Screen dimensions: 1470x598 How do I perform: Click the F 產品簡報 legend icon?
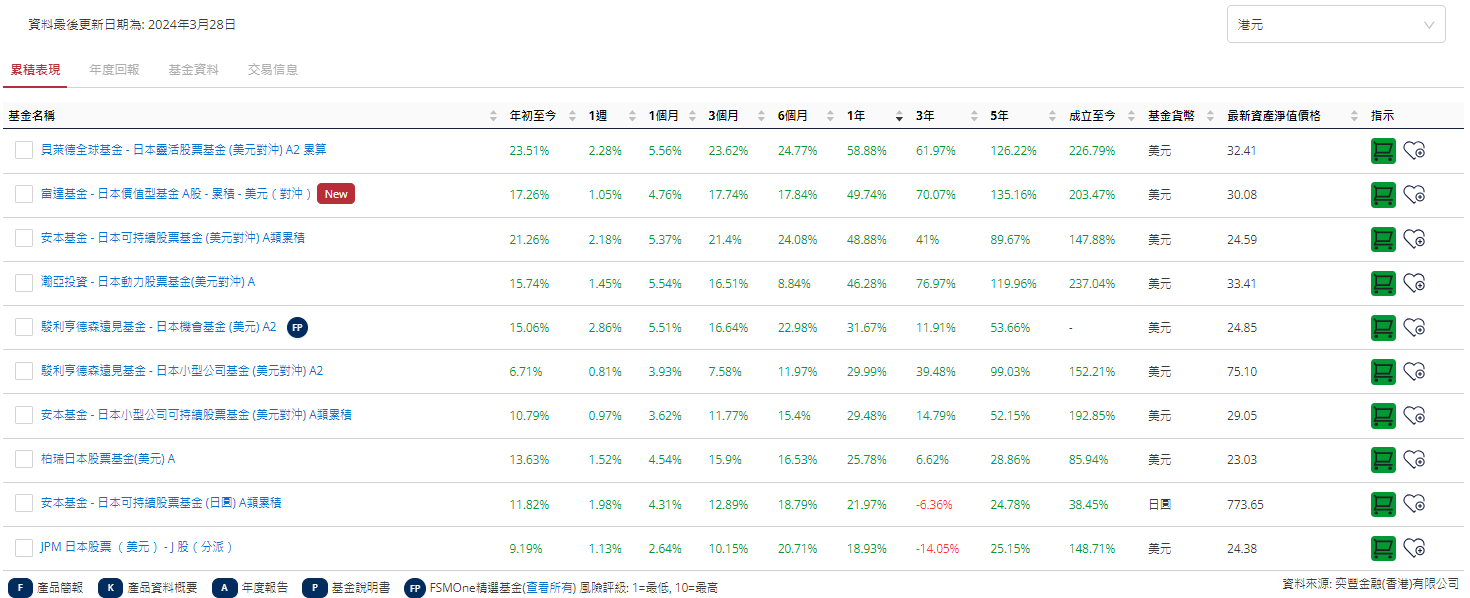coord(22,588)
